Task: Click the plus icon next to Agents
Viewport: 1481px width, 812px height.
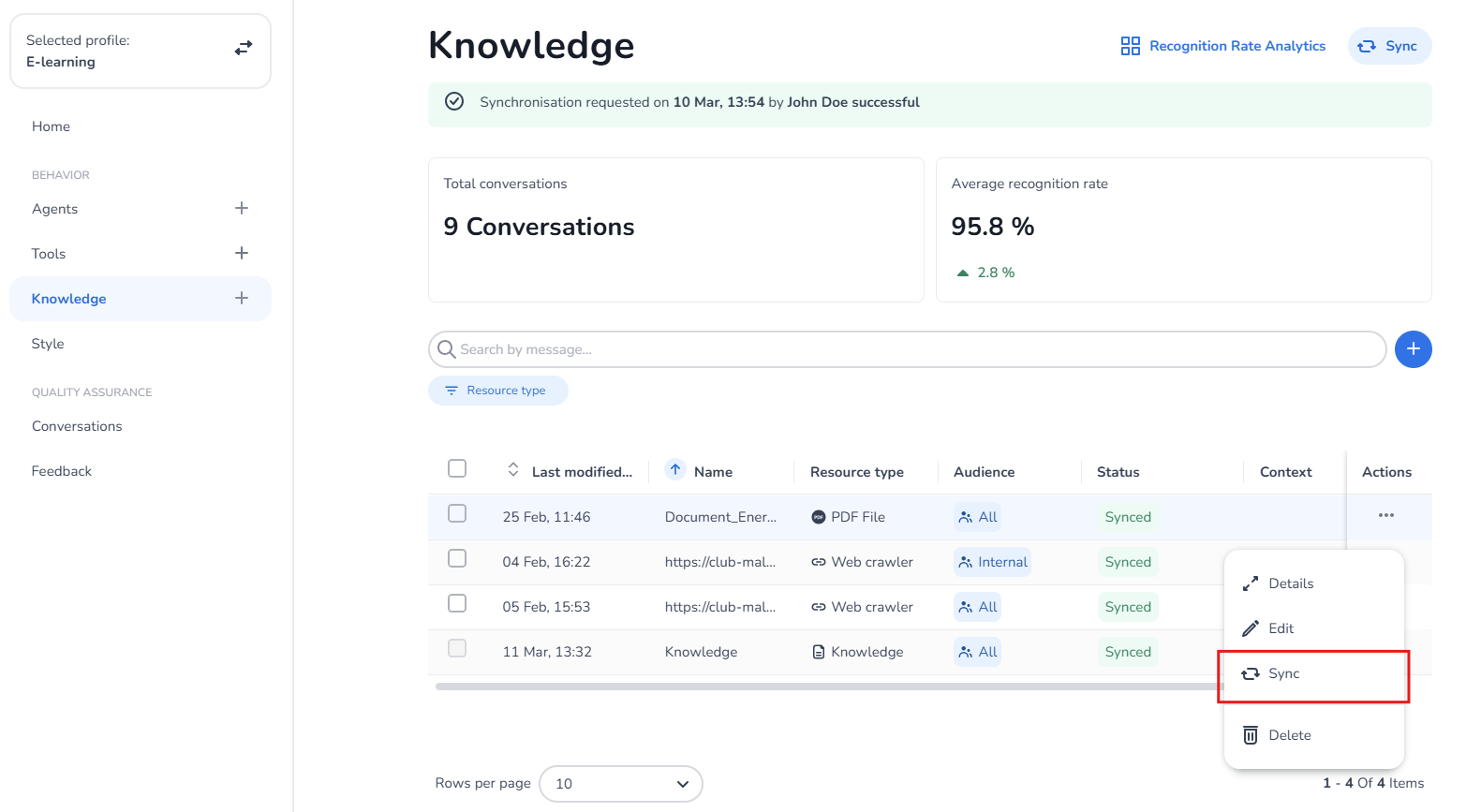Action: pyautogui.click(x=242, y=208)
